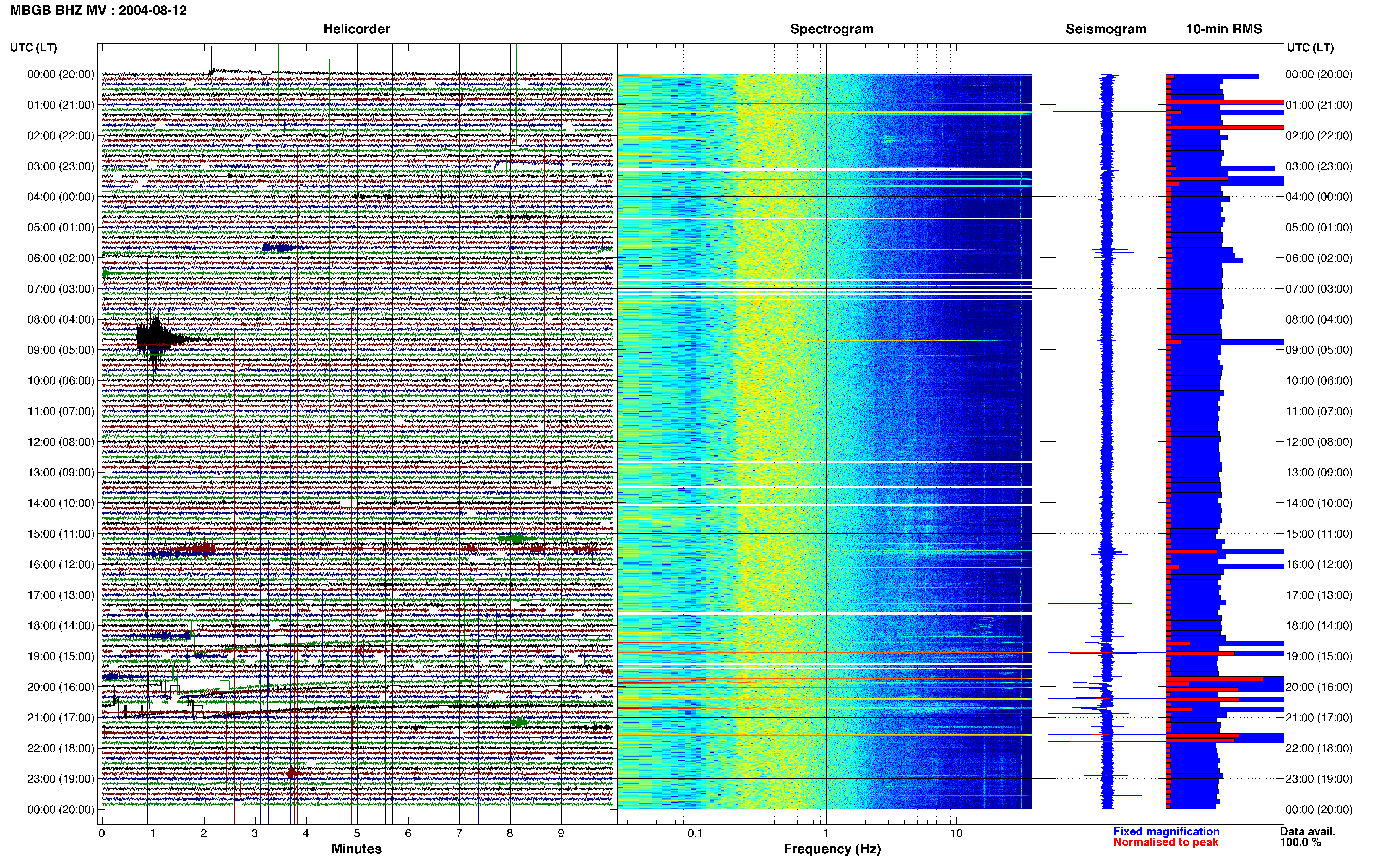Click the right 'UTC (LT)' axis label

coord(1310,48)
